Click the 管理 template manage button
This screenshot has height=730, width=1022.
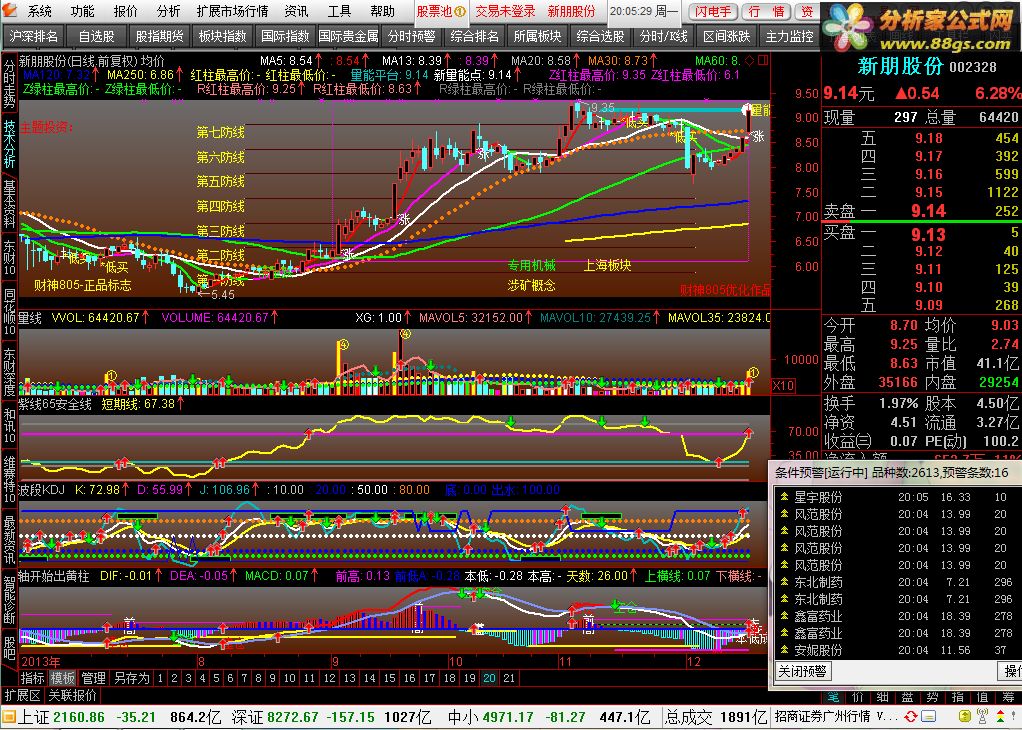93,678
